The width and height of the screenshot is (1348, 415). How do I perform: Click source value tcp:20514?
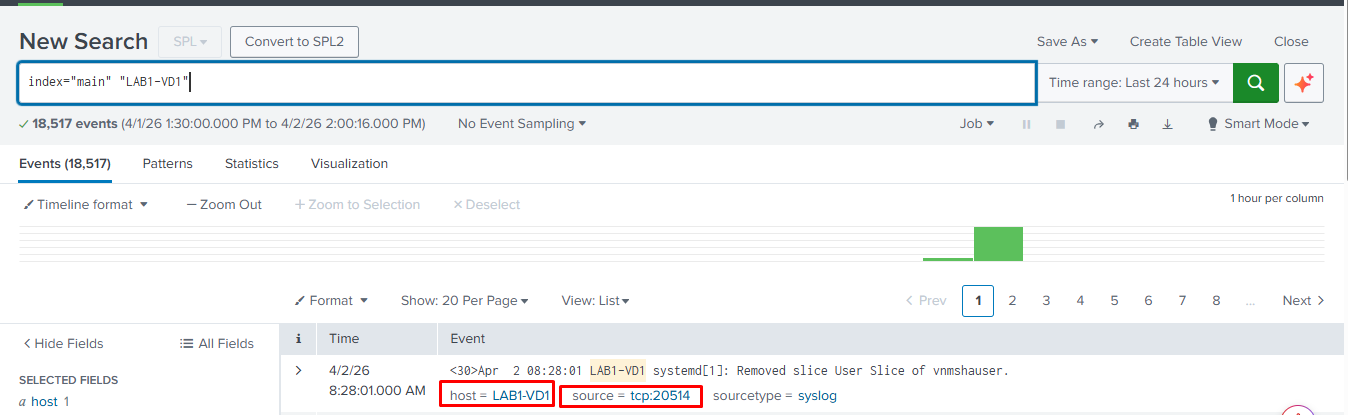tap(662, 396)
